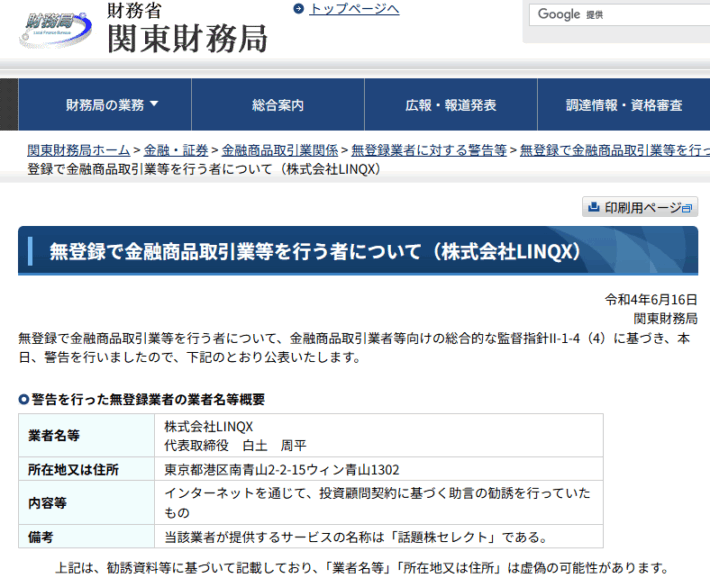The width and height of the screenshot is (710, 578).
Task: Open the 広報・報道発表 menu item
Action: pos(451,105)
